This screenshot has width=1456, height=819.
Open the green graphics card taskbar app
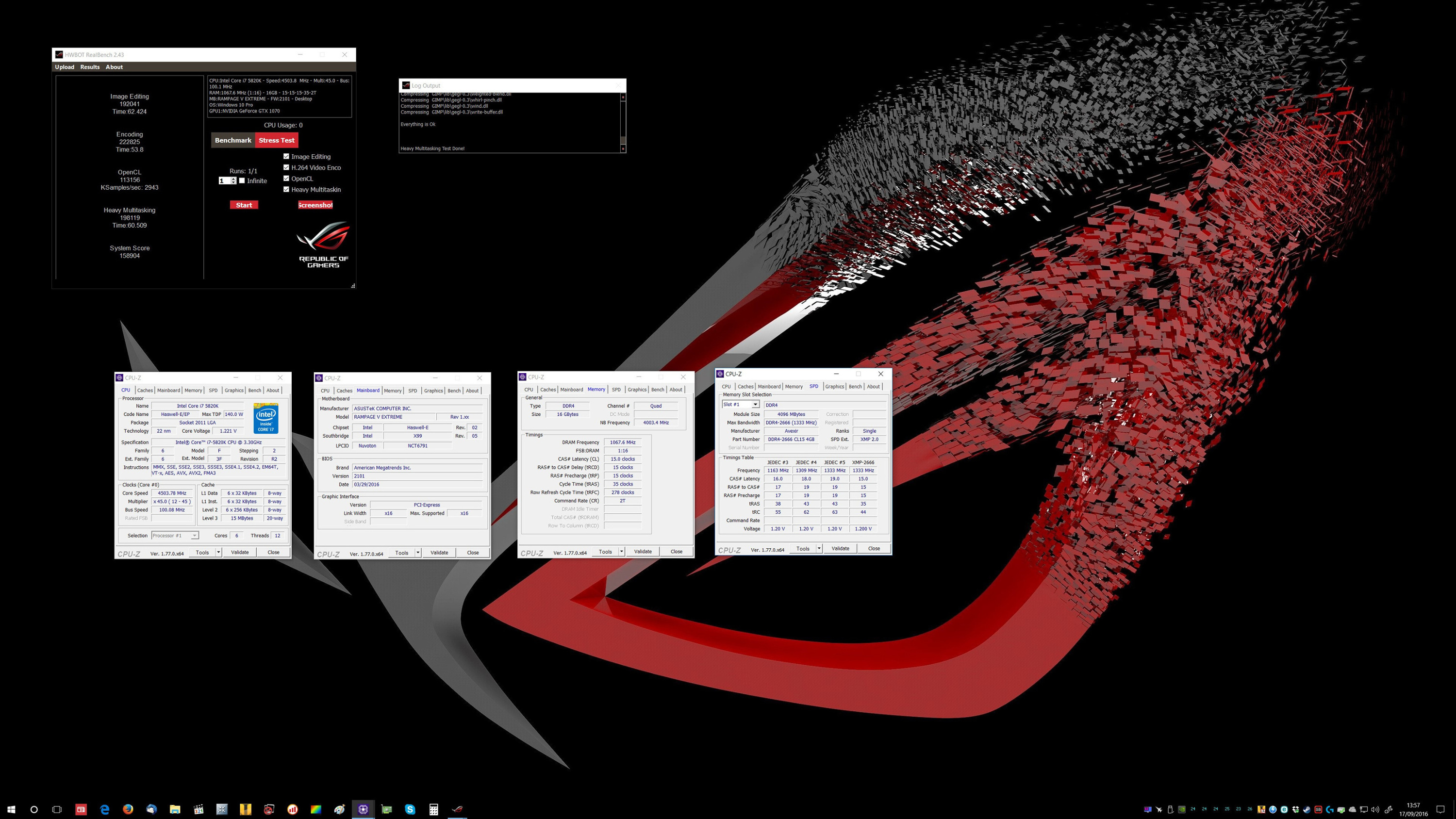coord(387,809)
